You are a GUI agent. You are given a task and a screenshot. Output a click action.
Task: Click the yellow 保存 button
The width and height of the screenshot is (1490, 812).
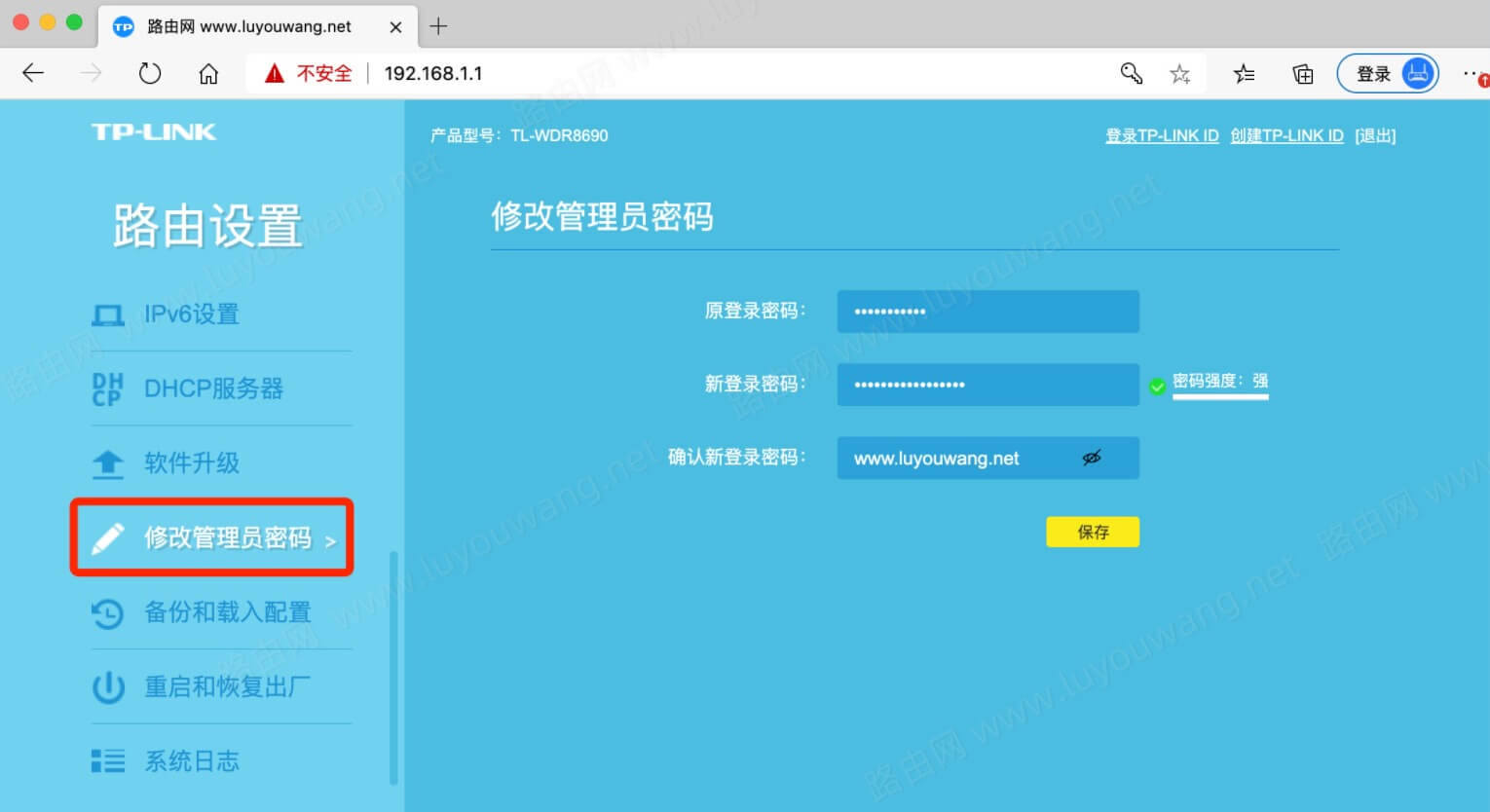click(1092, 532)
